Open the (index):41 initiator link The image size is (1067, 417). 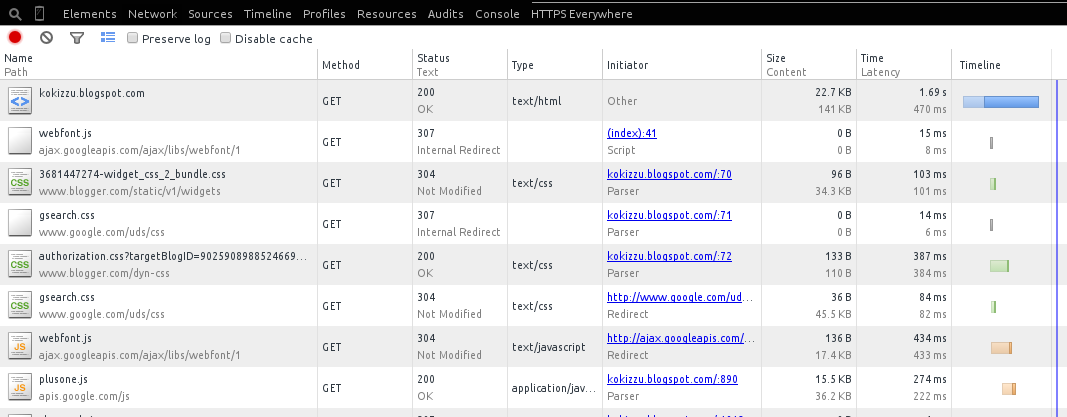(631, 133)
